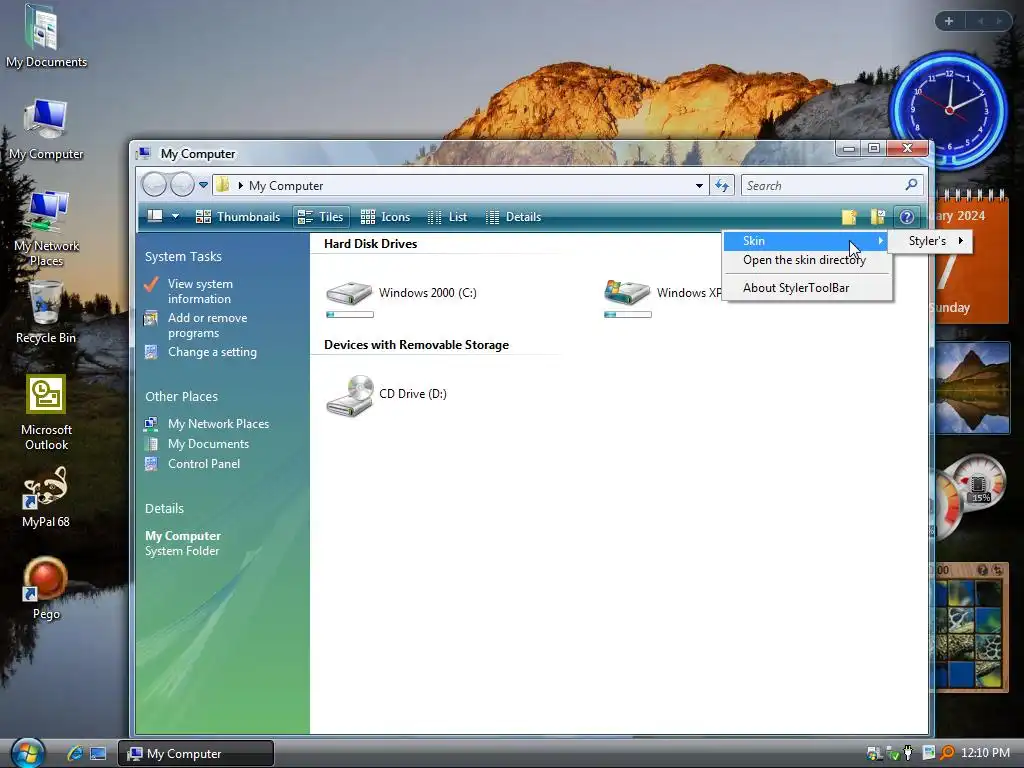Click Show Desktop quick launch icon

point(98,754)
